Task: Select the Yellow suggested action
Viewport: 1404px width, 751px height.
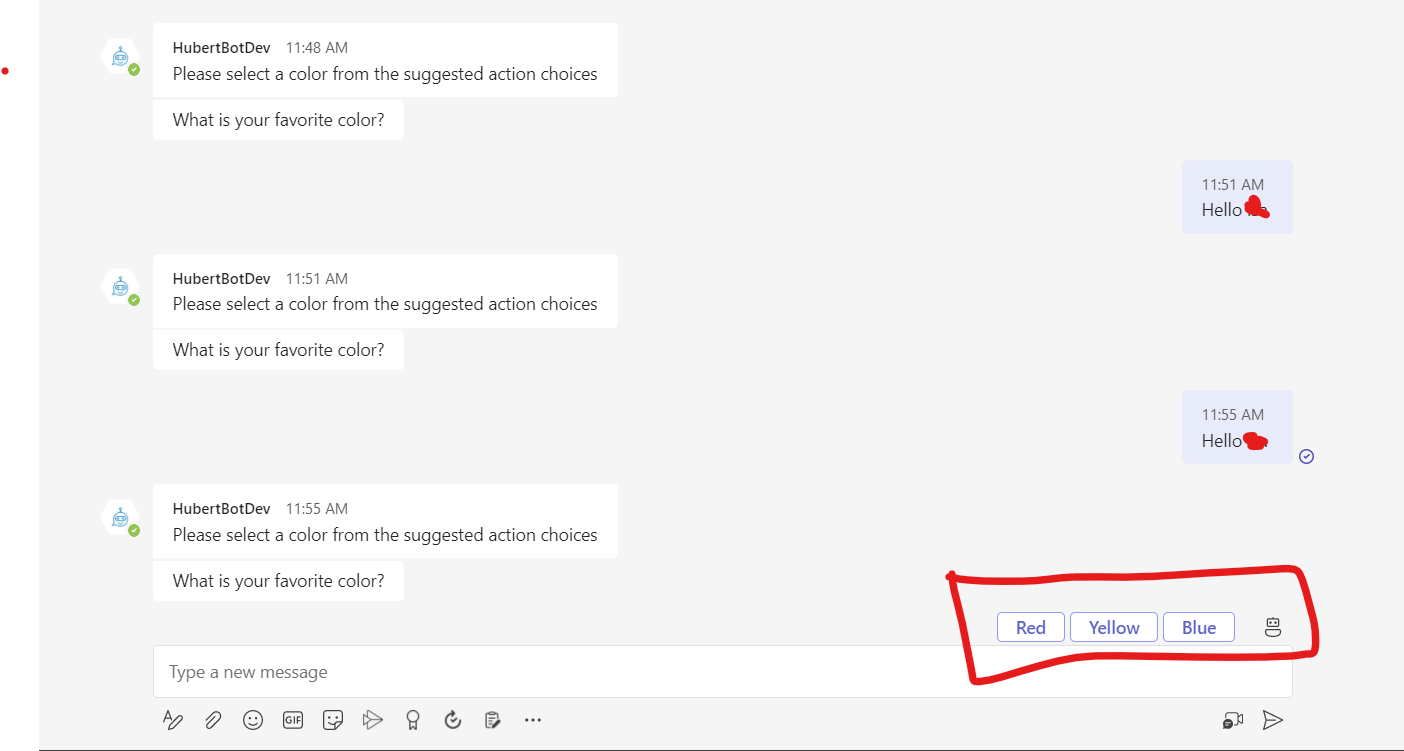Action: [x=1113, y=627]
